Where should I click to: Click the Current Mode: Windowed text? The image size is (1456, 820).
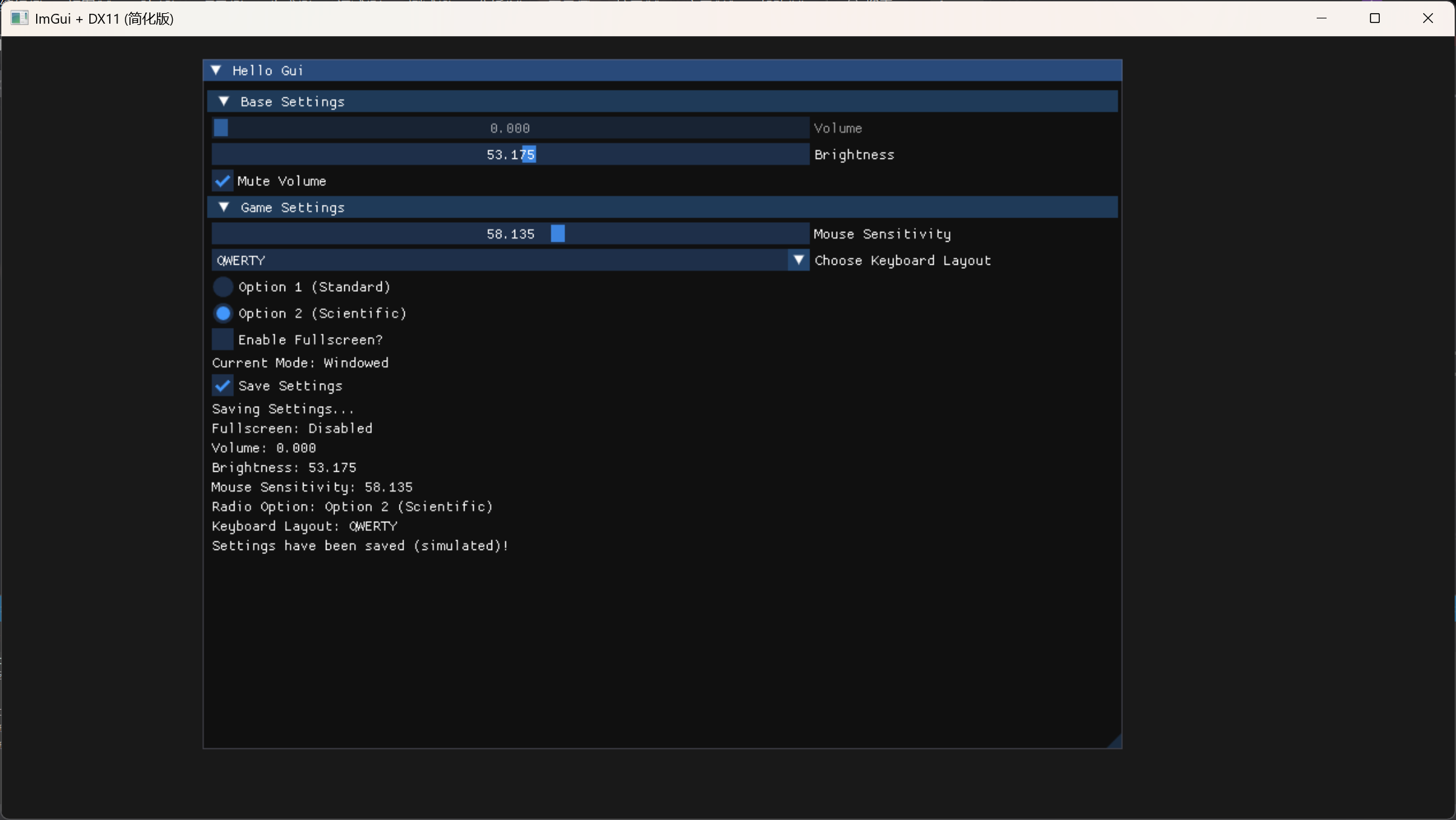click(x=300, y=362)
